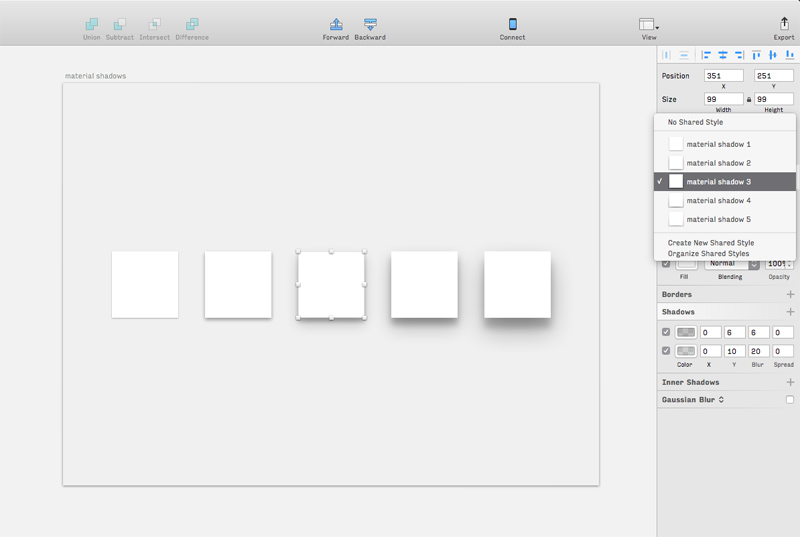Viewport: 800px width, 537px height.
Task: Enable the Gaussian Blur checkbox
Action: (790, 400)
